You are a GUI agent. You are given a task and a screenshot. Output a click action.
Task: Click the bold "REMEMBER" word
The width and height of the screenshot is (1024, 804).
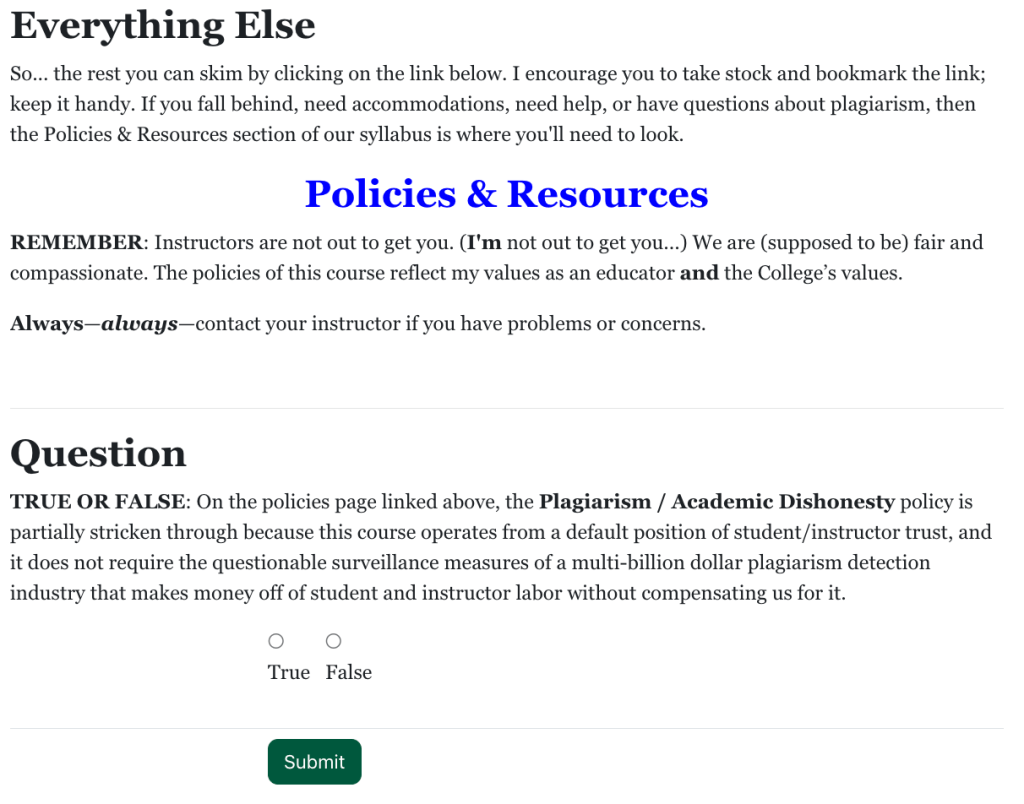tap(77, 243)
